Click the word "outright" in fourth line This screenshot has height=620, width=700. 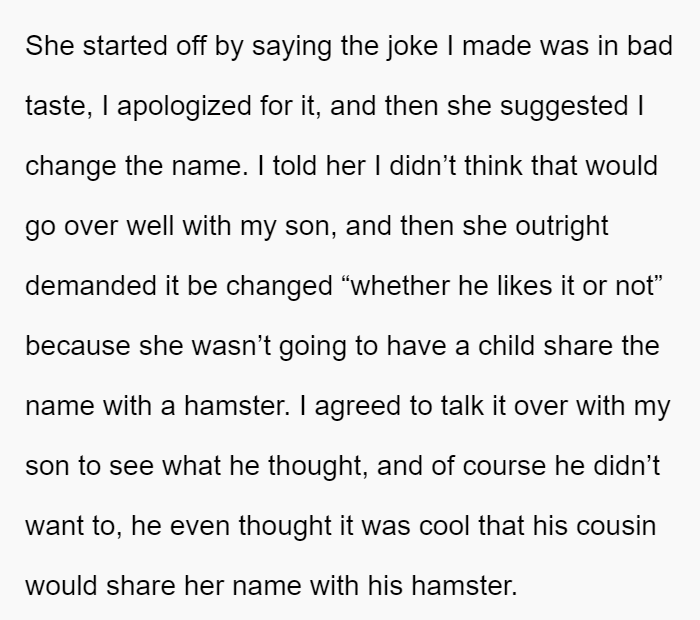(562, 226)
